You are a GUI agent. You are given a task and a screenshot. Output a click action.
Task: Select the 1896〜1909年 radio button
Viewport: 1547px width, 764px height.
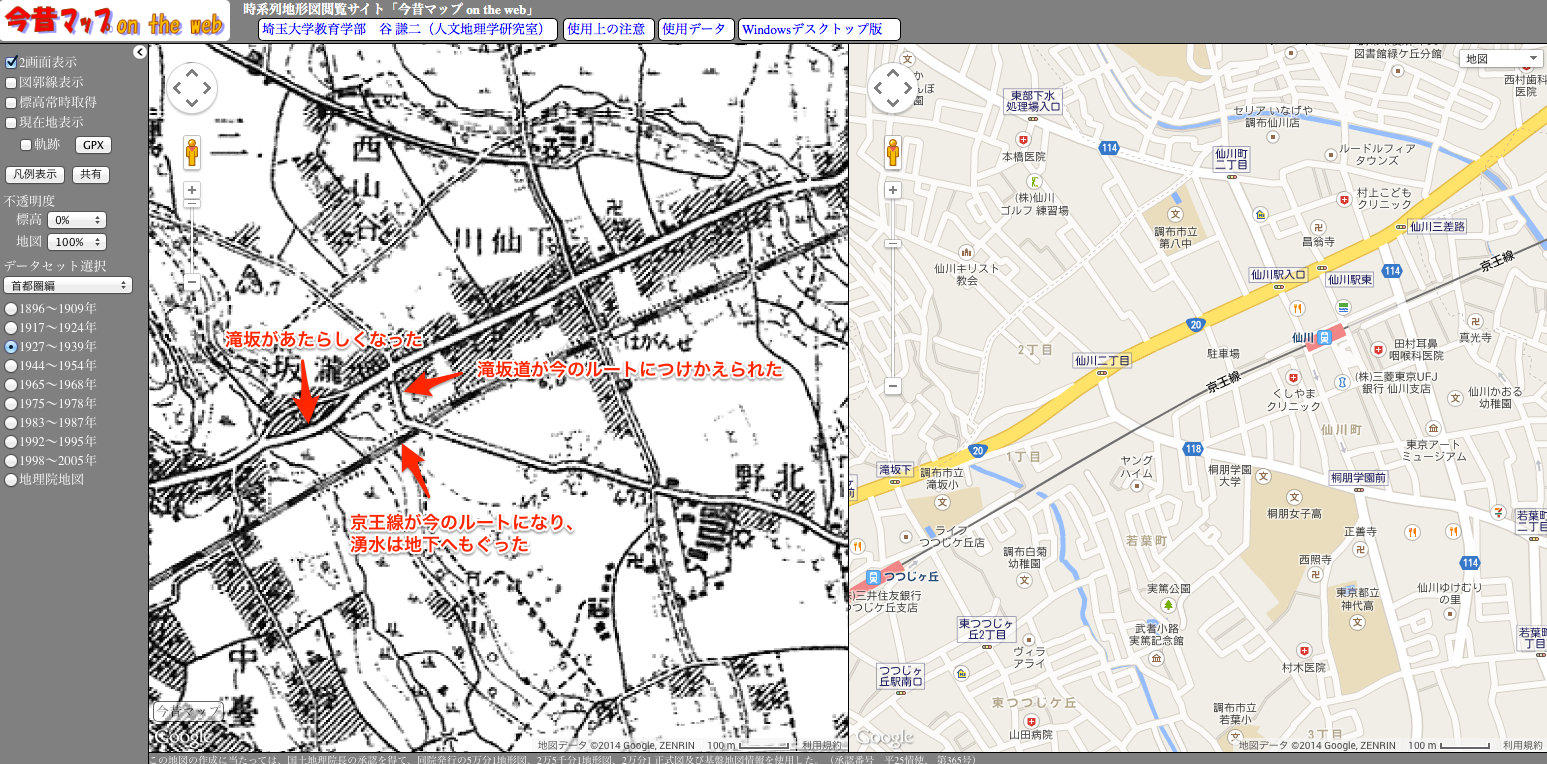click(x=11, y=308)
